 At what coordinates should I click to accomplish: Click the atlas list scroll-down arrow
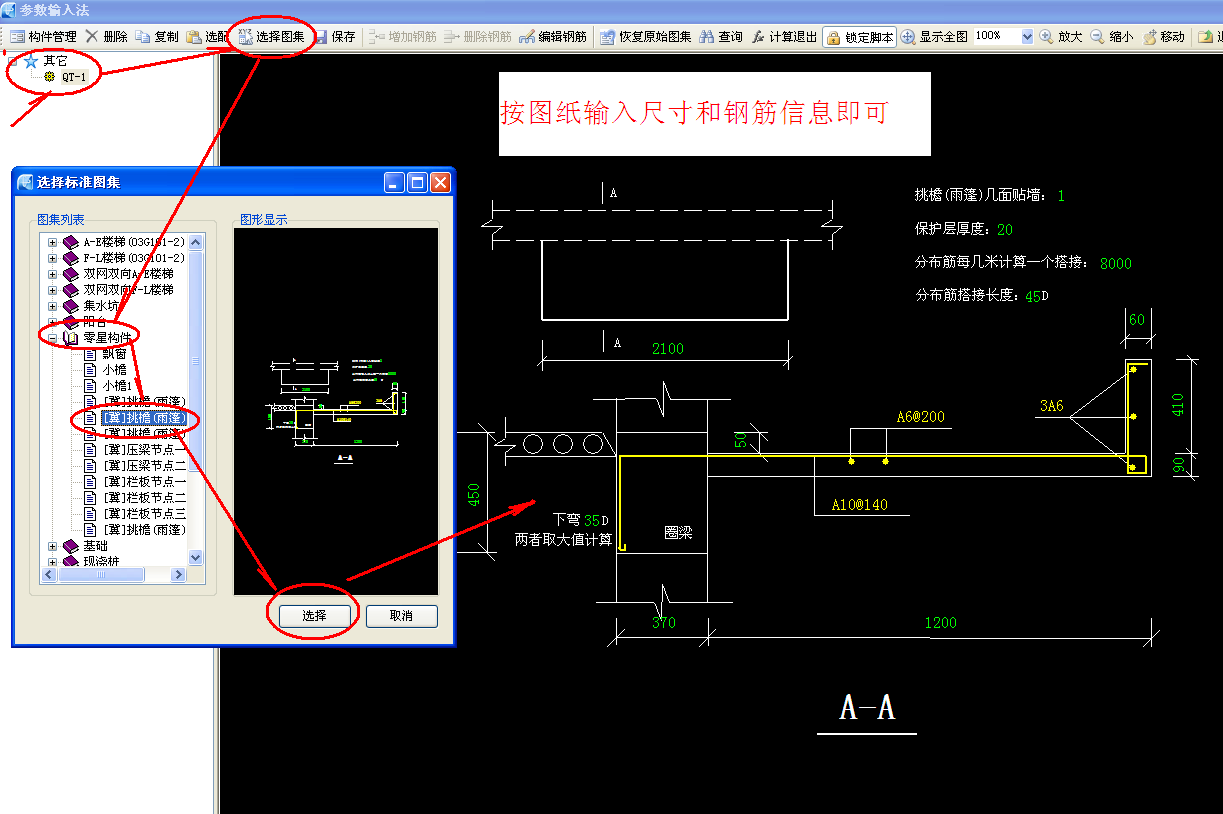point(195,558)
